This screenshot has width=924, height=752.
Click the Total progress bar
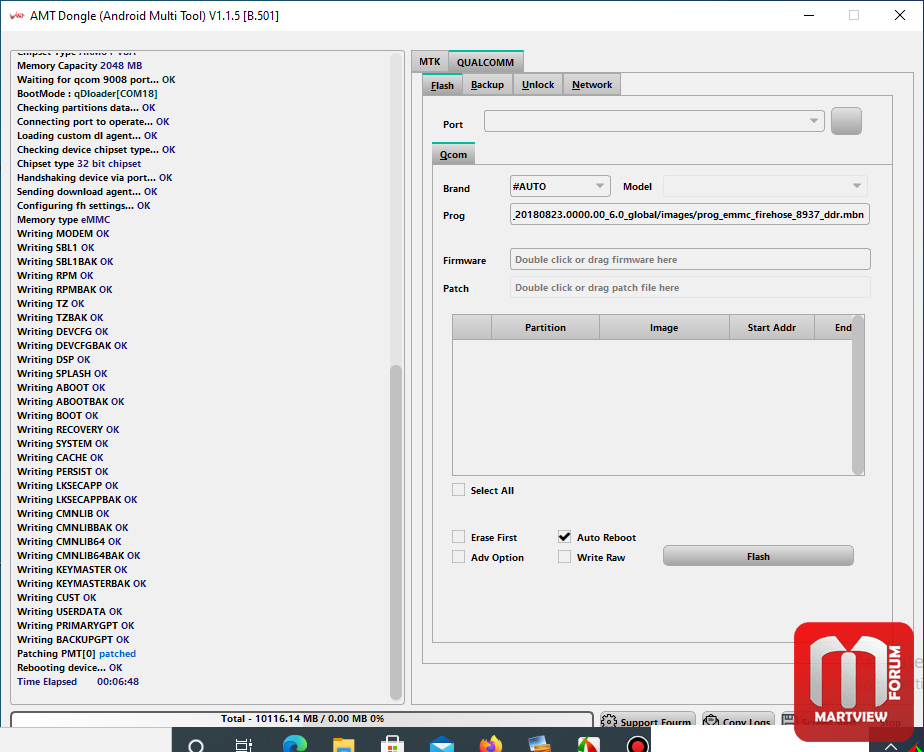[x=302, y=719]
